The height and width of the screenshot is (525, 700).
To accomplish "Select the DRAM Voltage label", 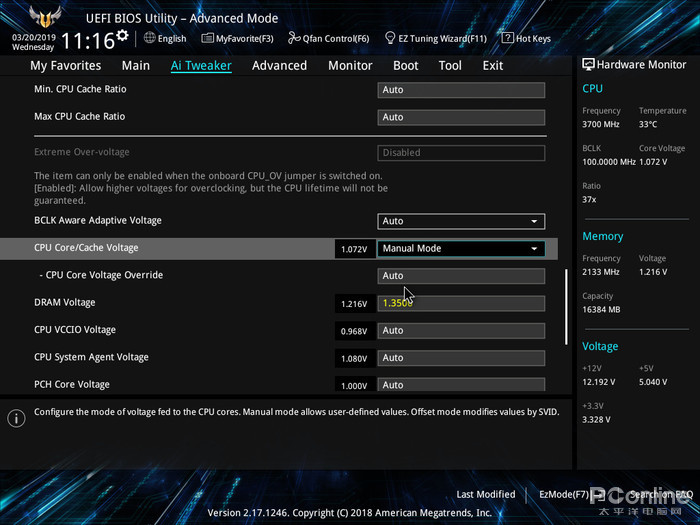I will coord(65,302).
